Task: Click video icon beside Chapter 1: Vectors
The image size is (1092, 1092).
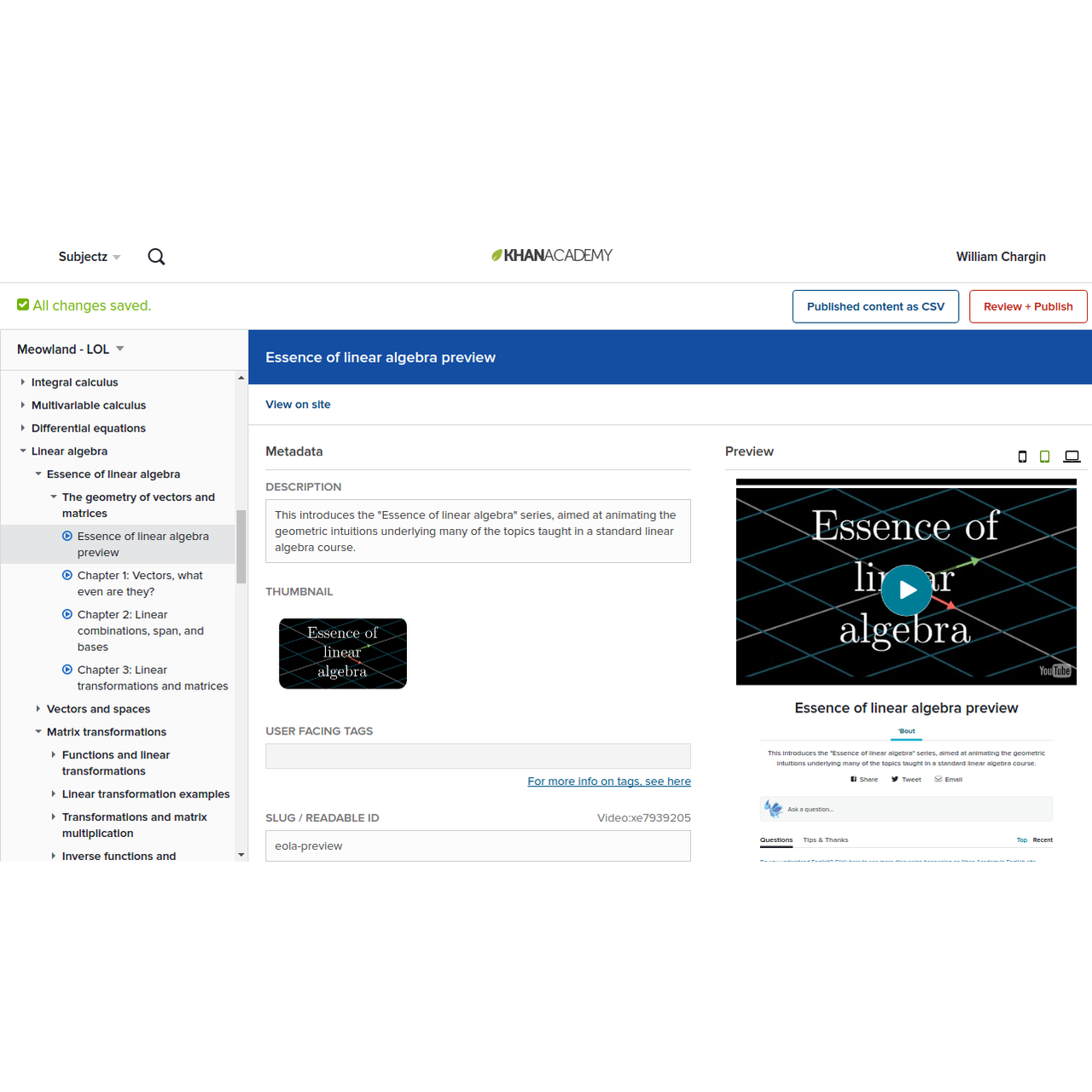Action: click(67, 575)
